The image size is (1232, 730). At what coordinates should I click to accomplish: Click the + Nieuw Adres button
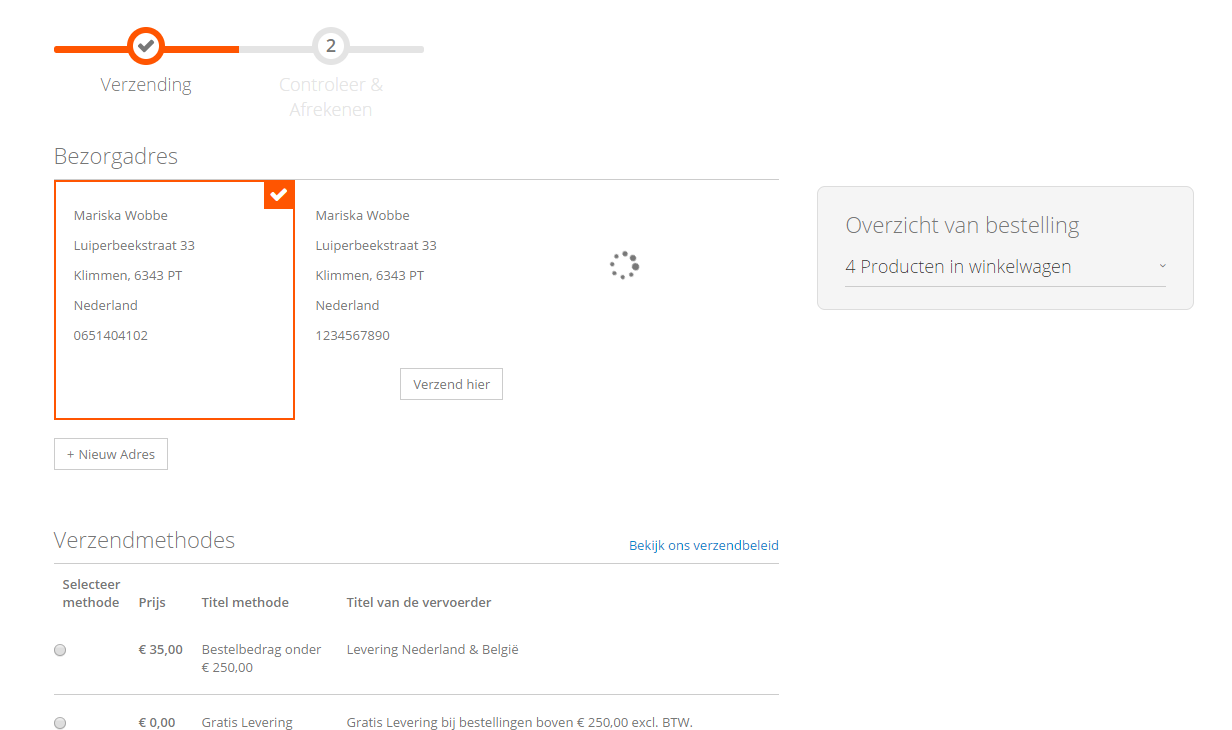pos(110,453)
